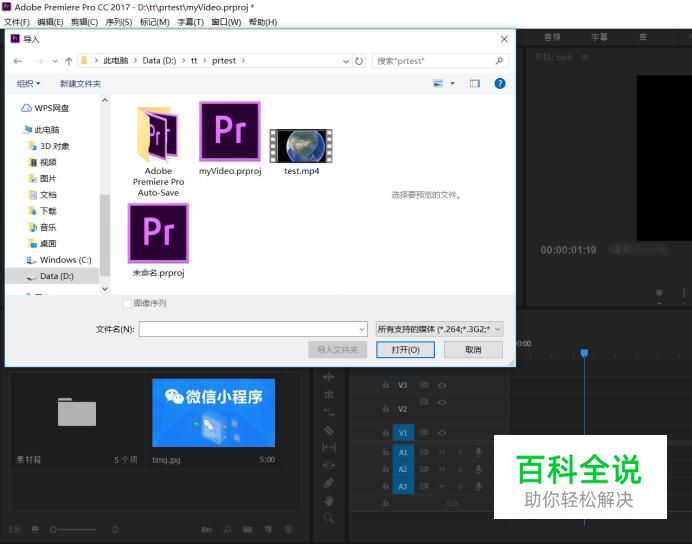
Task: Expand the 组织 organize dropdown menu
Action: (x=29, y=84)
